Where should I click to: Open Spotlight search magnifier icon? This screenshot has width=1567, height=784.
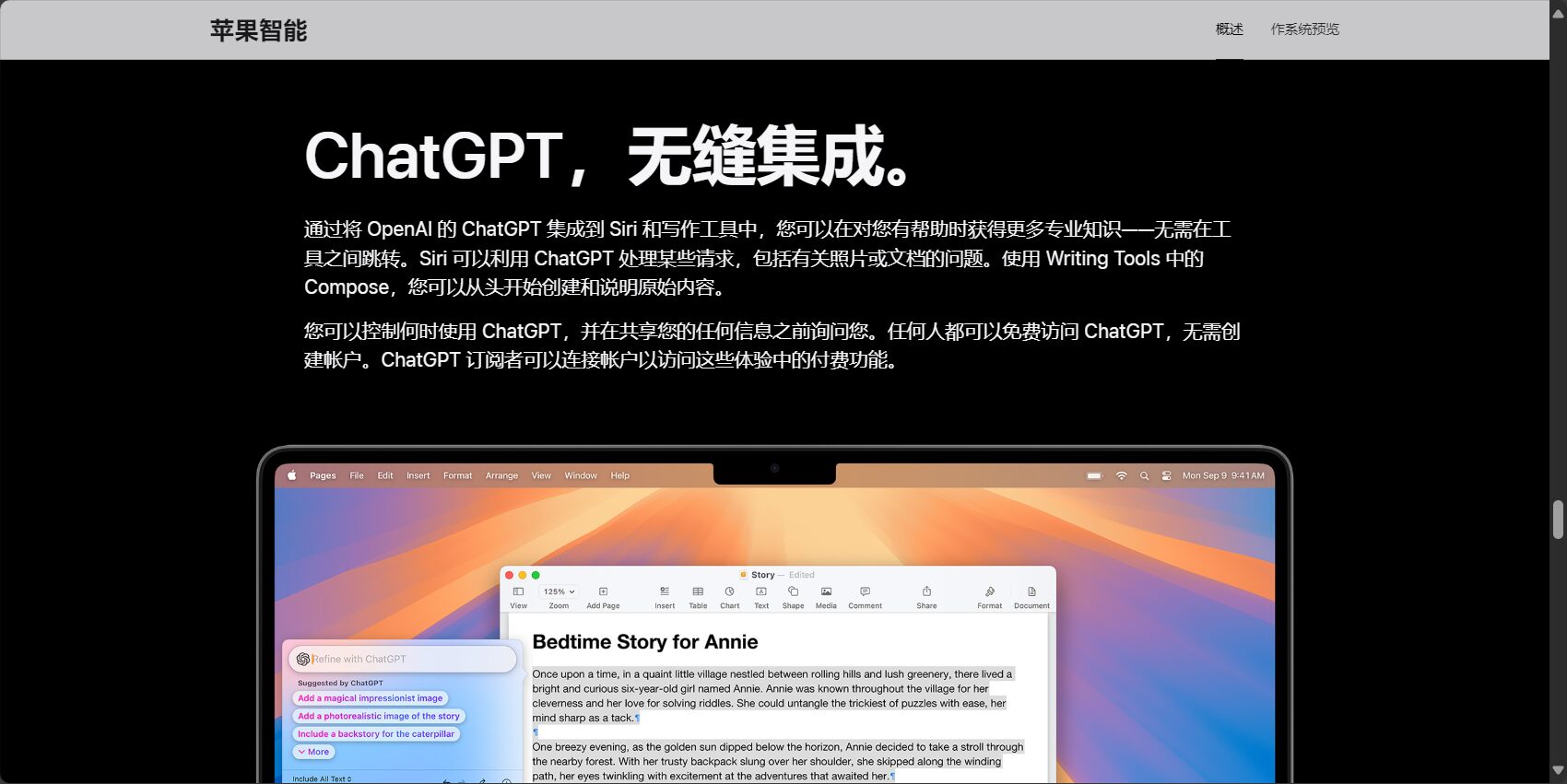1144,476
